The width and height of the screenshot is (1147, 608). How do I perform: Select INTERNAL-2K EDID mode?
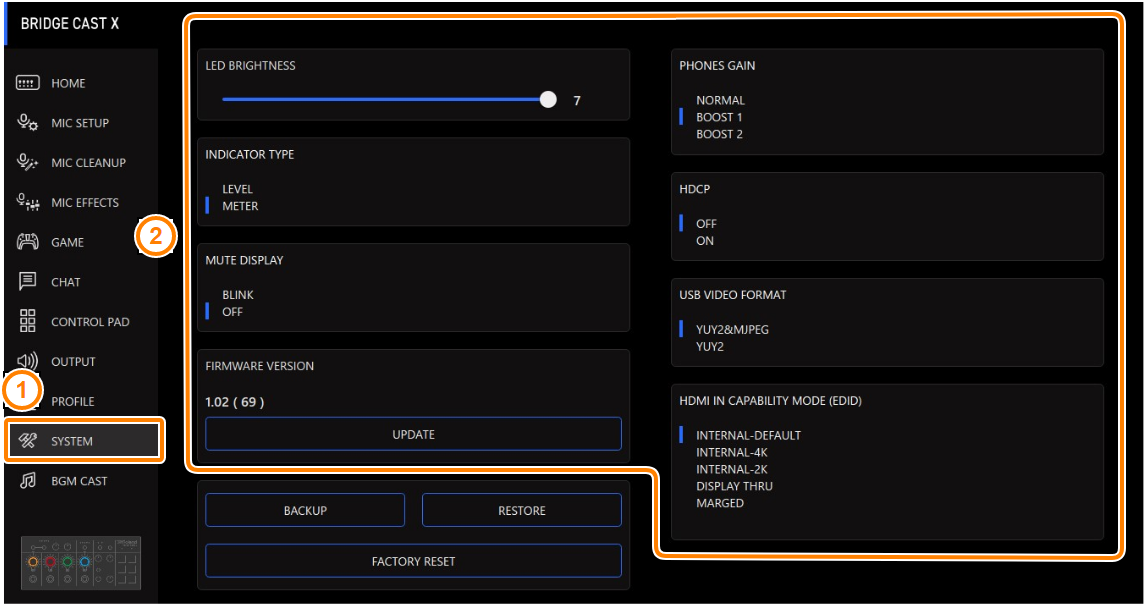pos(732,469)
